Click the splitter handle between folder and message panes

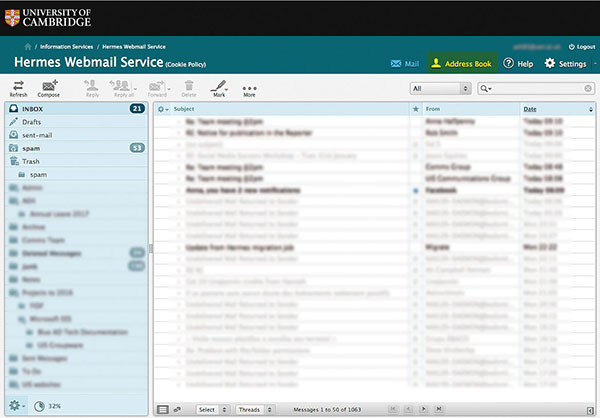click(x=151, y=249)
